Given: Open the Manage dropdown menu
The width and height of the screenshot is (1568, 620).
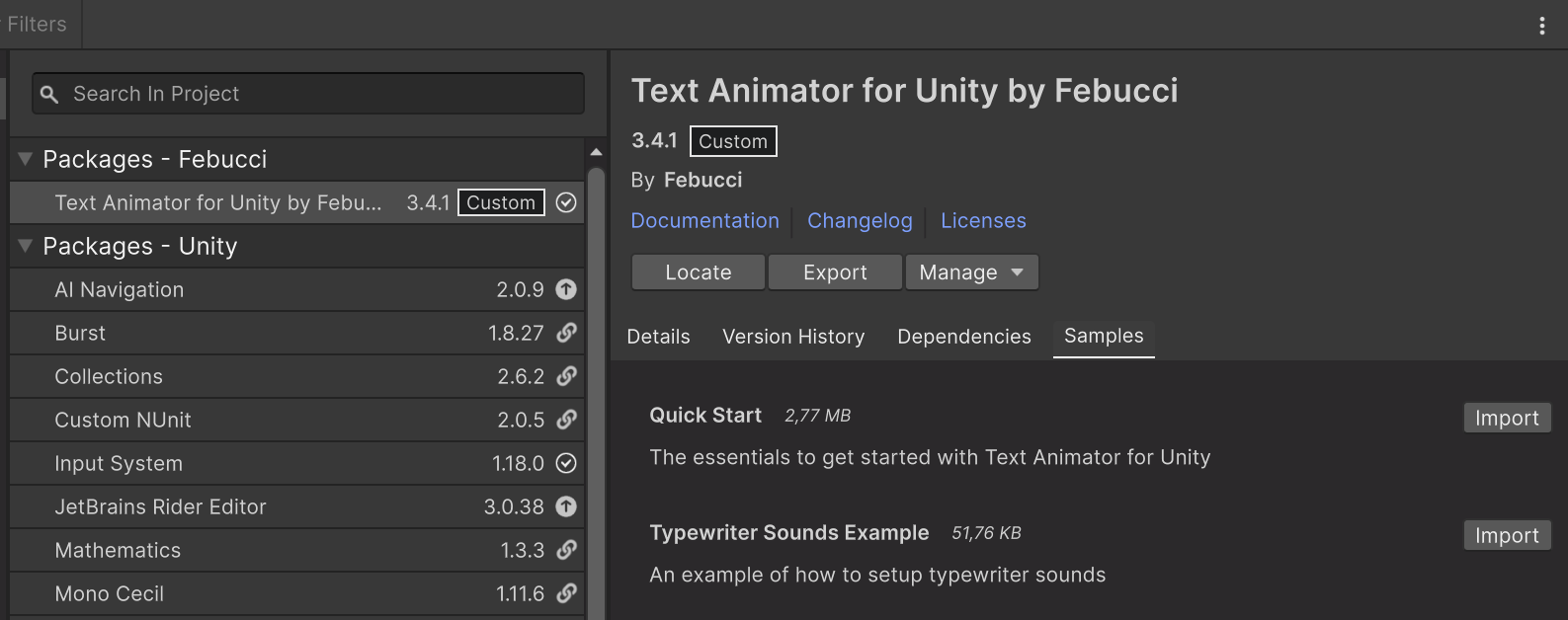Looking at the screenshot, I should click(x=971, y=272).
